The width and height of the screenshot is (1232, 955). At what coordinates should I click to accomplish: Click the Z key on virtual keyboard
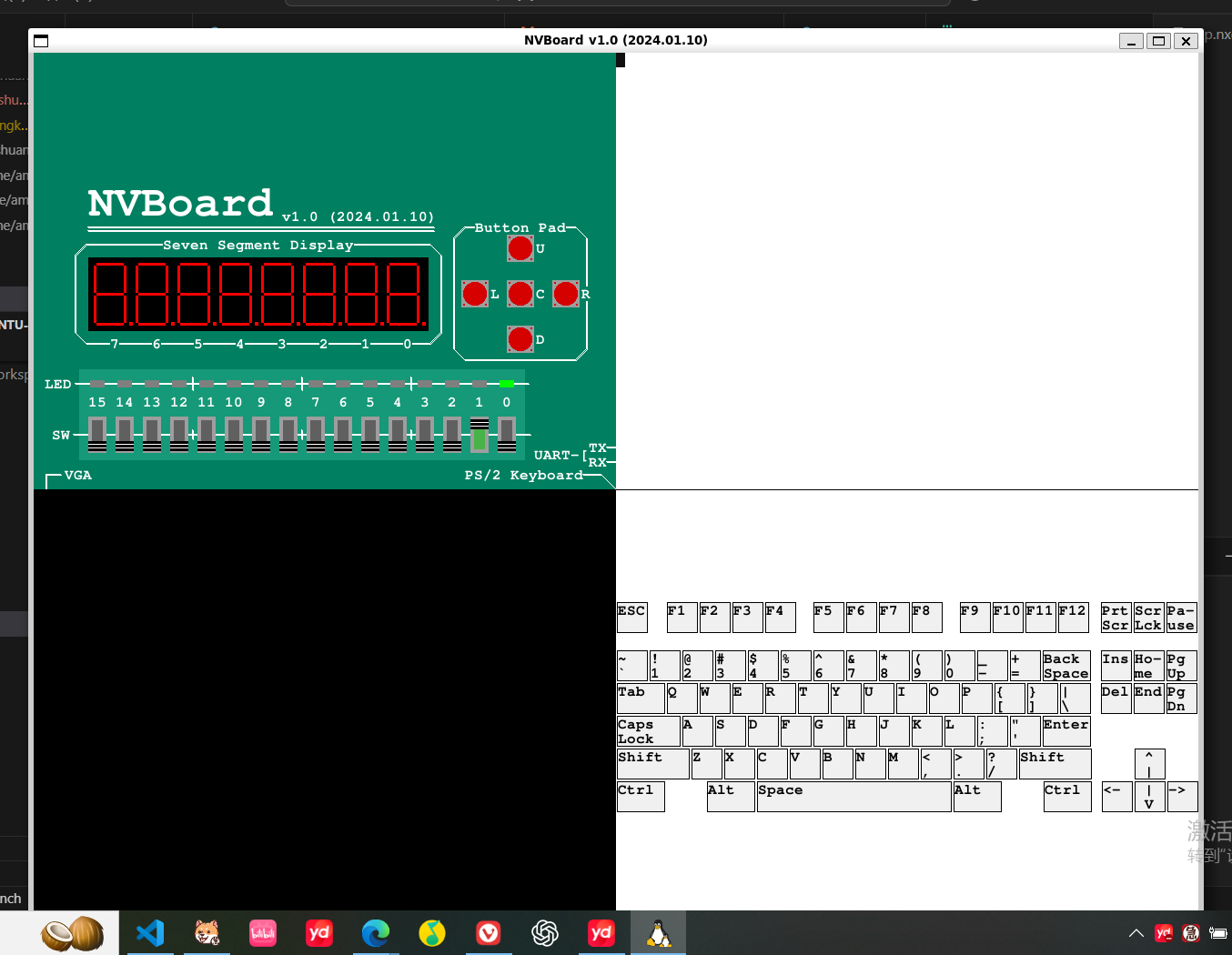point(707,764)
